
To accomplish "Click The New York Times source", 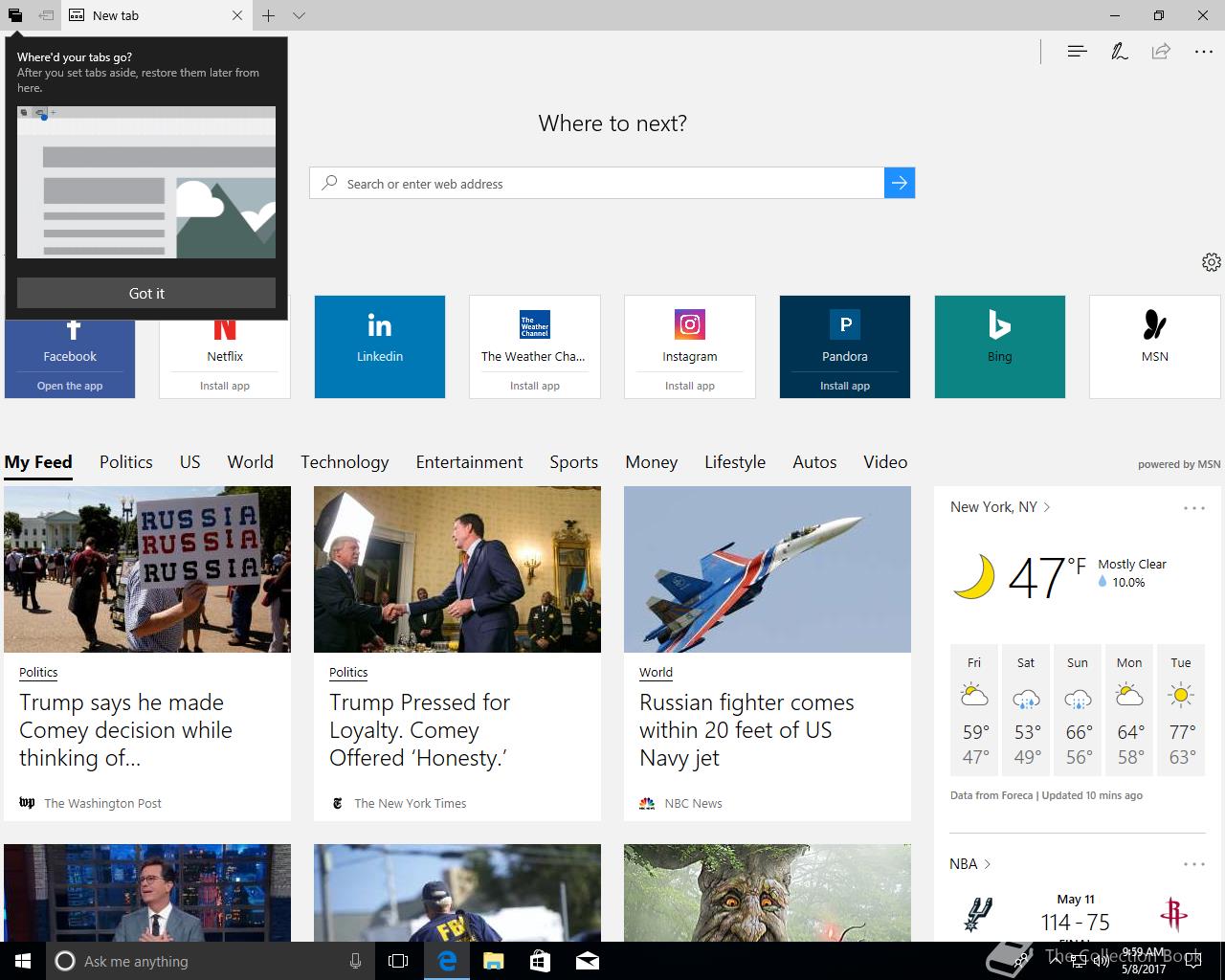I will pyautogui.click(x=410, y=803).
